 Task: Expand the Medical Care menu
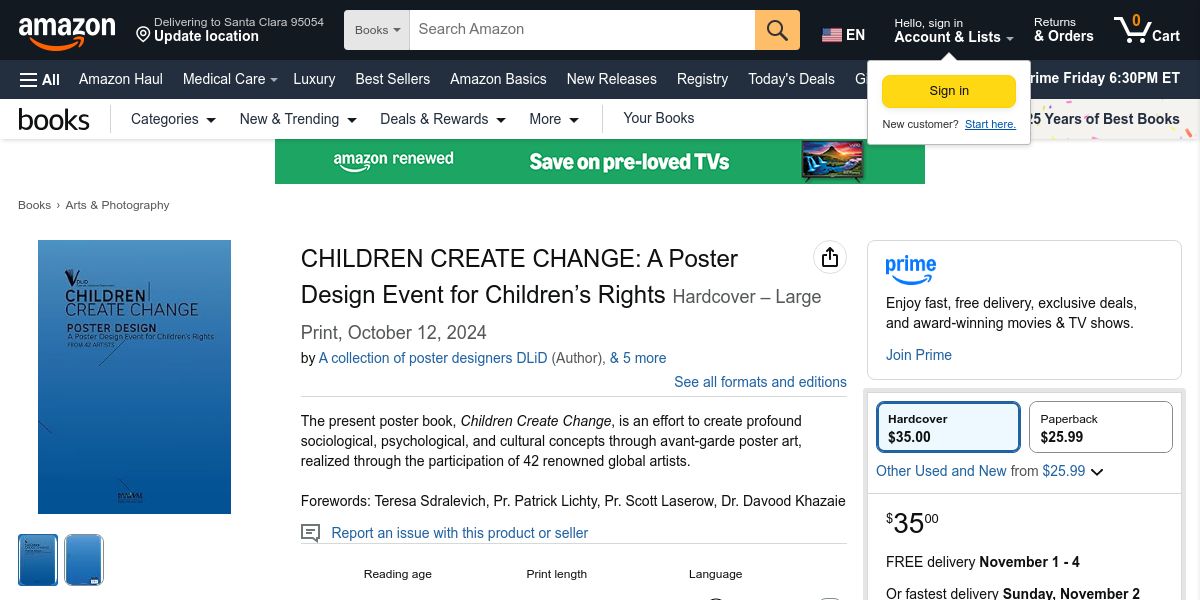229,79
